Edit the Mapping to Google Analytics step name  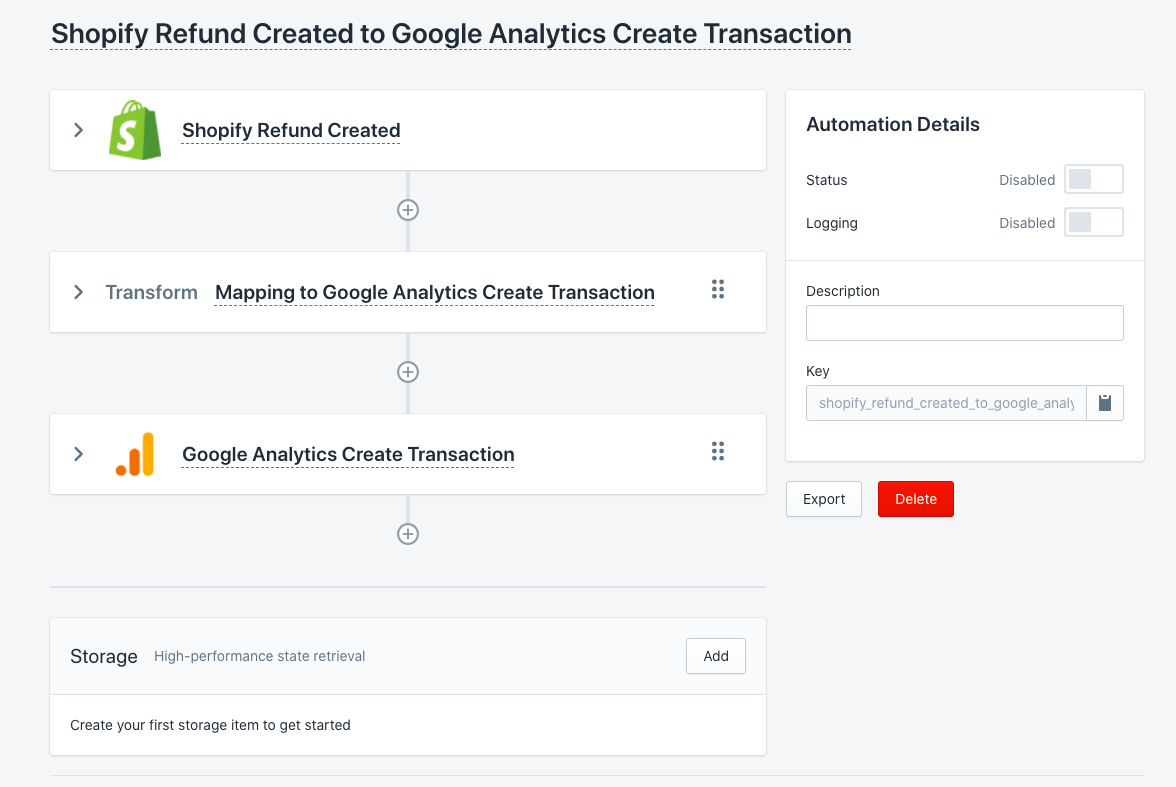point(435,293)
